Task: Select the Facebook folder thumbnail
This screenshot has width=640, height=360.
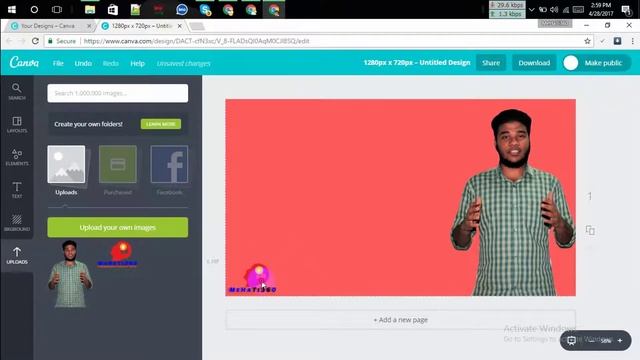Action: pos(169,164)
